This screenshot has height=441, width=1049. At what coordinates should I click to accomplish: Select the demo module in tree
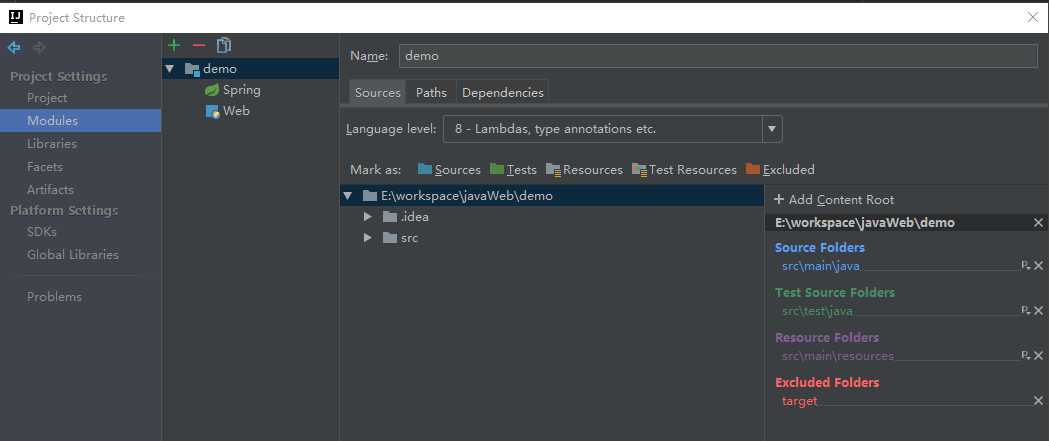[250, 69]
